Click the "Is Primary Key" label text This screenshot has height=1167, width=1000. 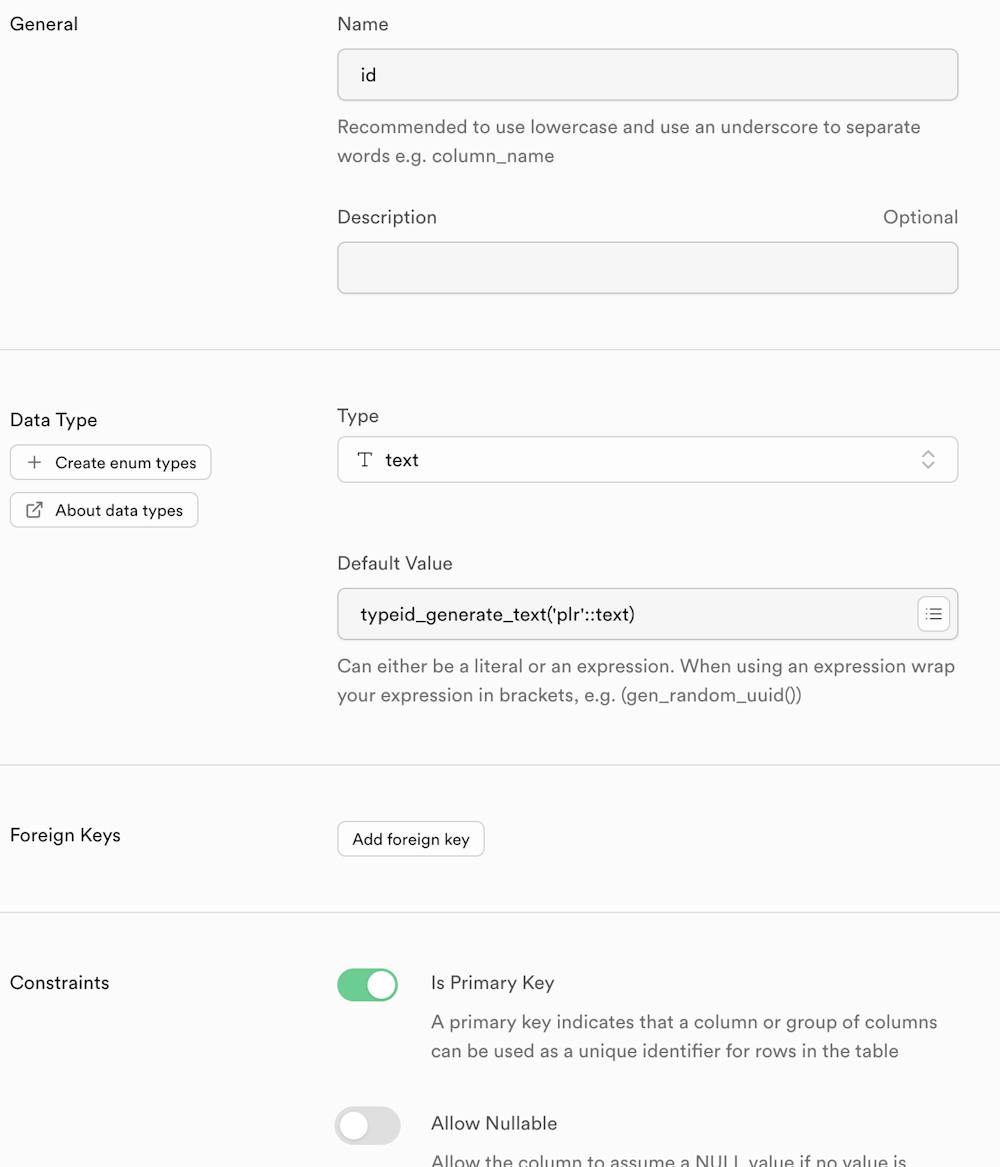pos(492,983)
